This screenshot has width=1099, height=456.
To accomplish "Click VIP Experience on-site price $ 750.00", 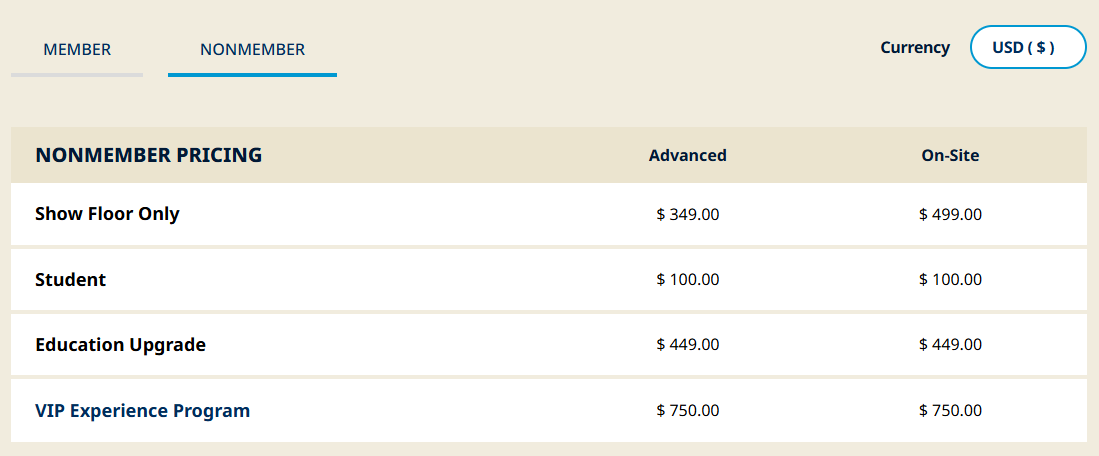I will click(x=950, y=410).
